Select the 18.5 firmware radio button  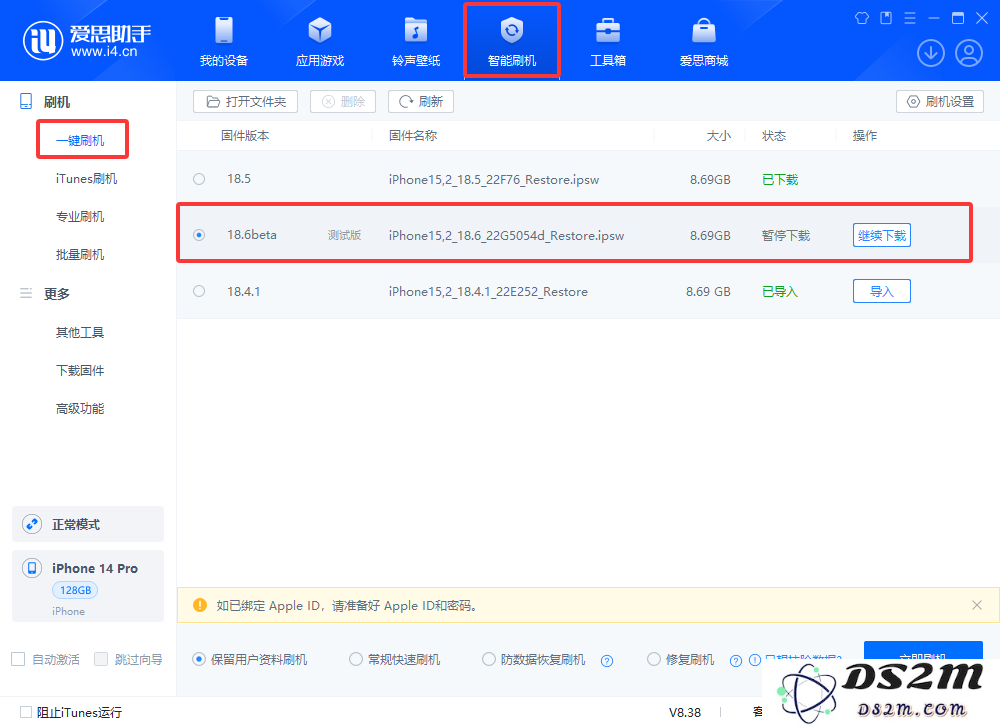point(199,179)
